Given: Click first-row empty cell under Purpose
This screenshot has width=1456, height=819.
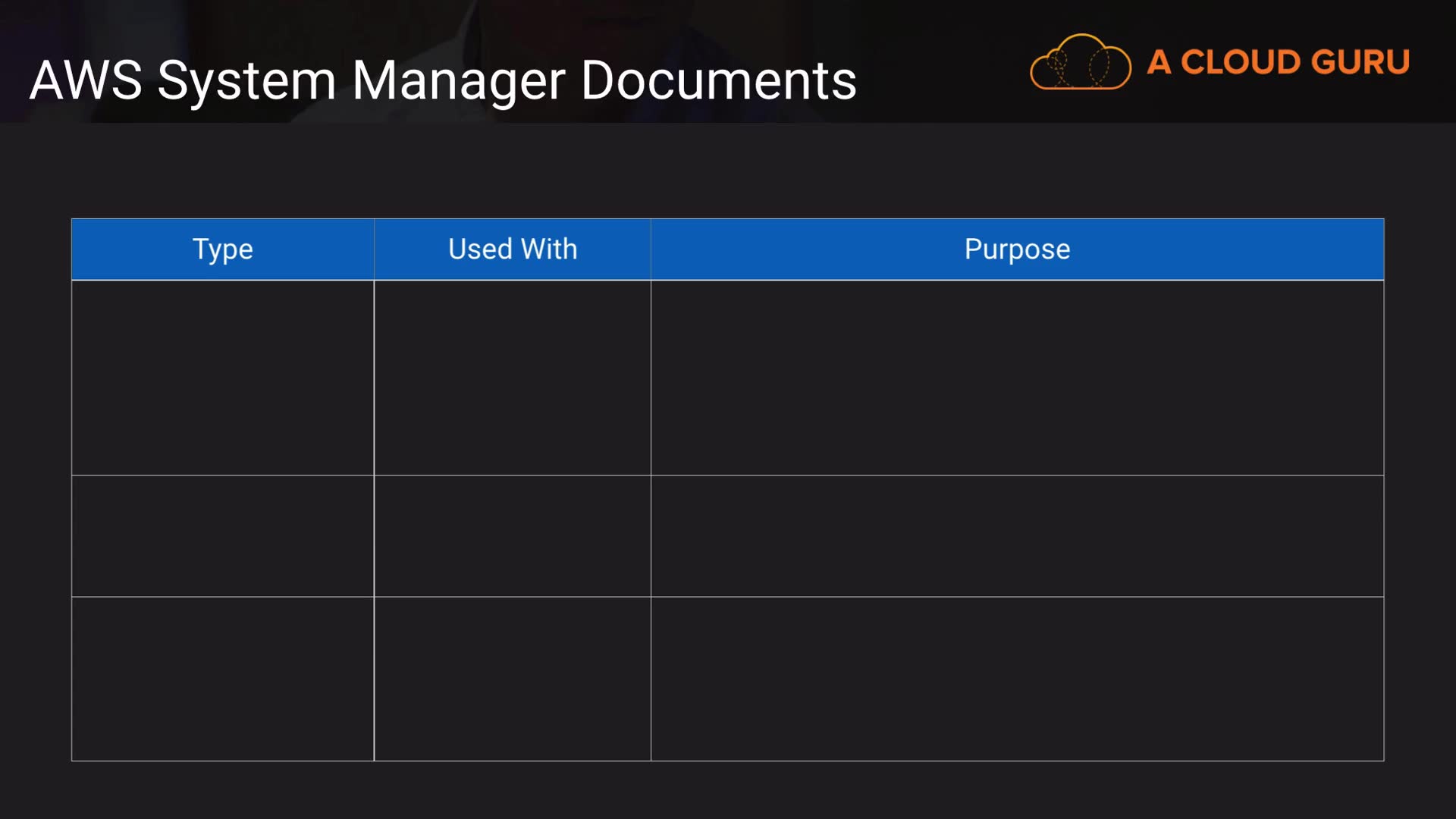Looking at the screenshot, I should pyautogui.click(x=1017, y=378).
